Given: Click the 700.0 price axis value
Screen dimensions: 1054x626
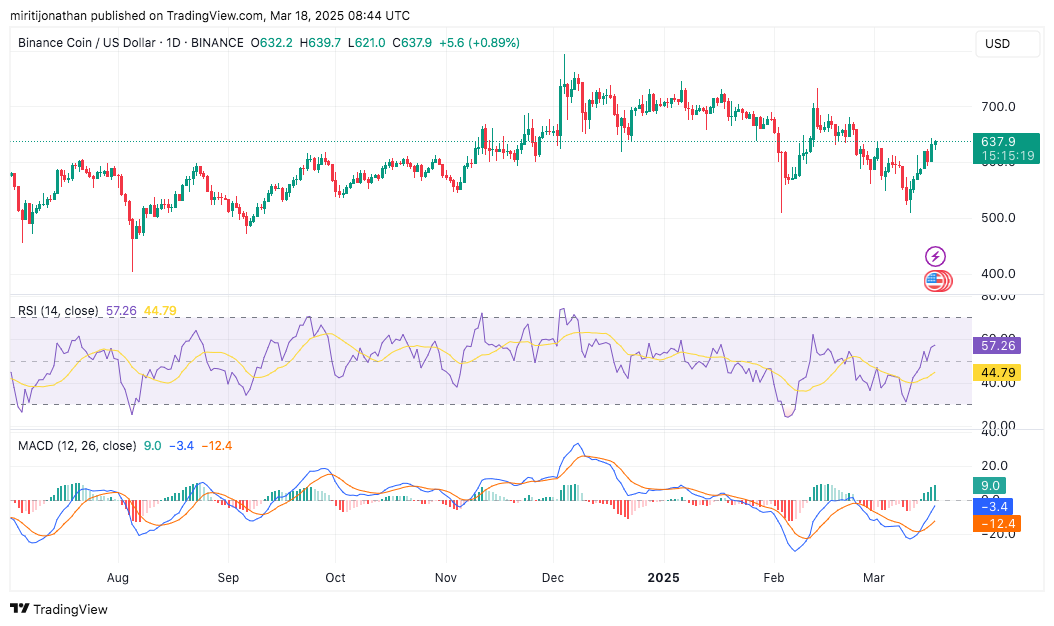Looking at the screenshot, I should click(x=998, y=106).
